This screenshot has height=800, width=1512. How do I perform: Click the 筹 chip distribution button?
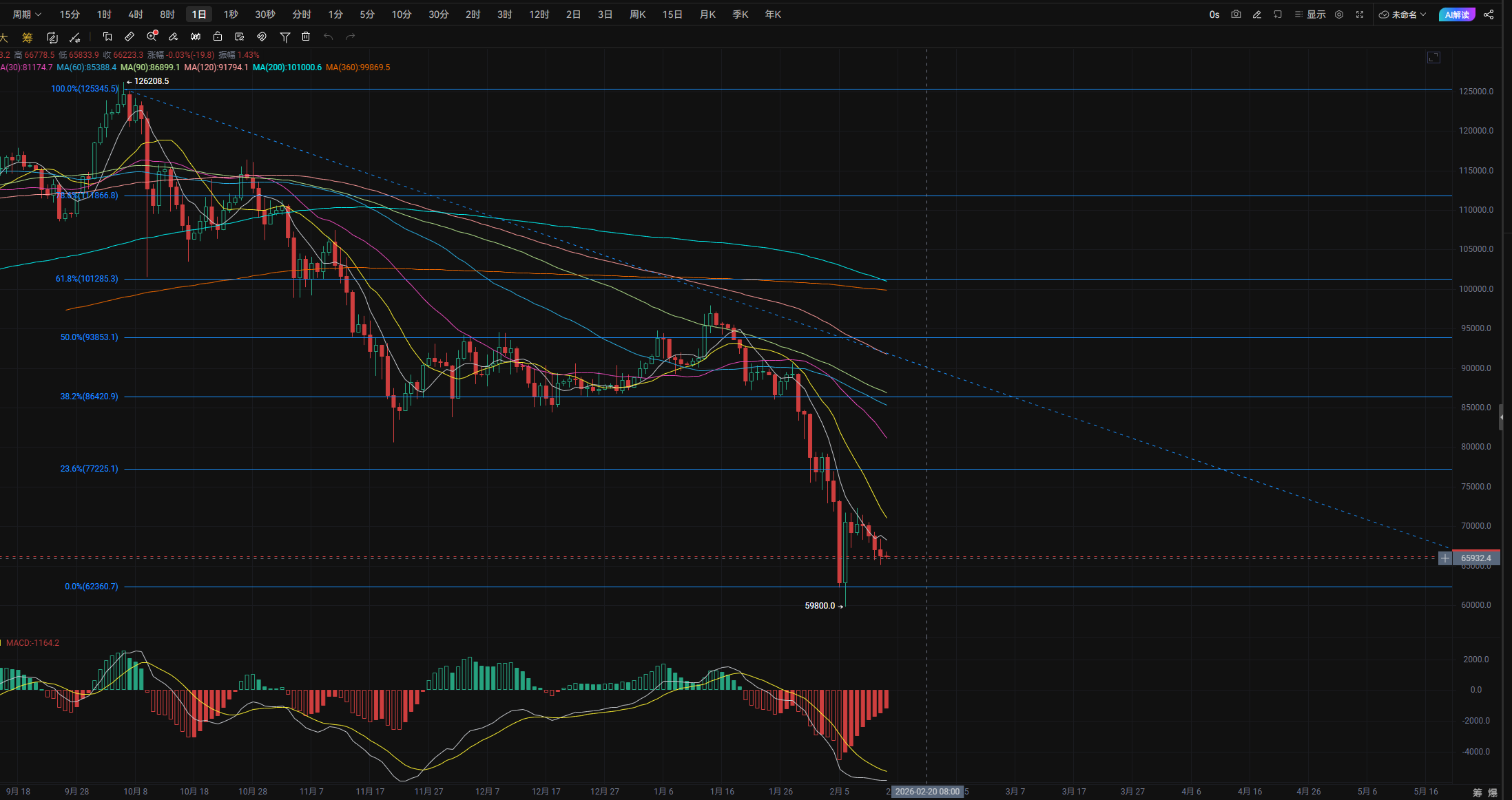click(28, 37)
